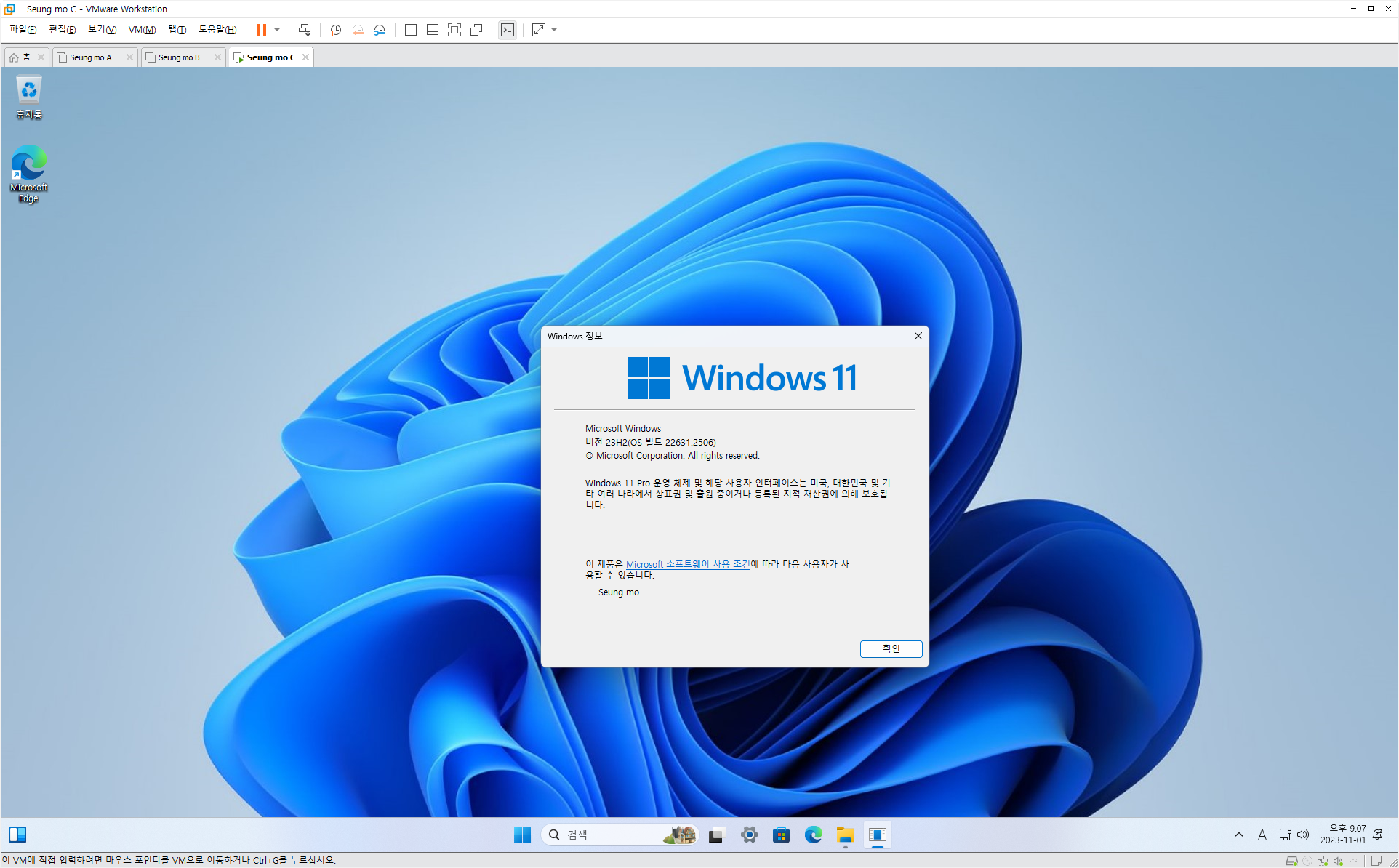Image resolution: width=1399 pixels, height=868 pixels.
Task: Take a snapshot of this VM
Action: point(335,30)
